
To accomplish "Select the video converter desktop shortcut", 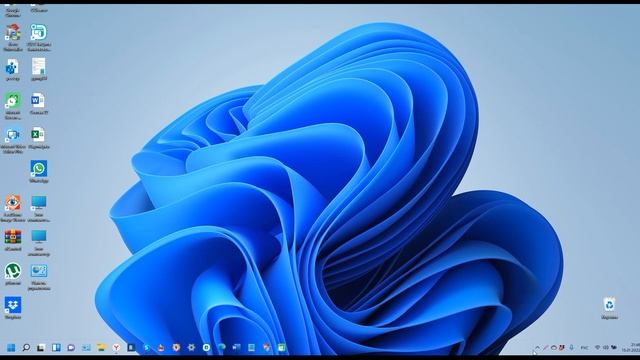I will tap(13, 140).
